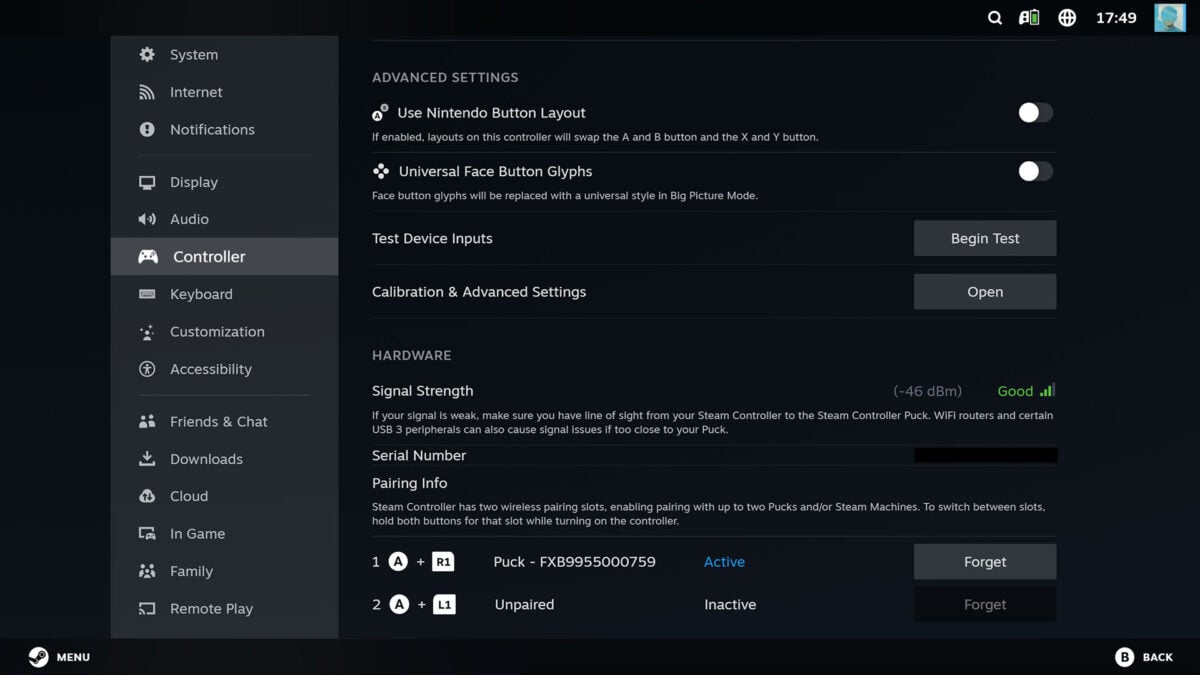Select the Keyboard icon in sidebar
The width and height of the screenshot is (1200, 675).
(147, 294)
